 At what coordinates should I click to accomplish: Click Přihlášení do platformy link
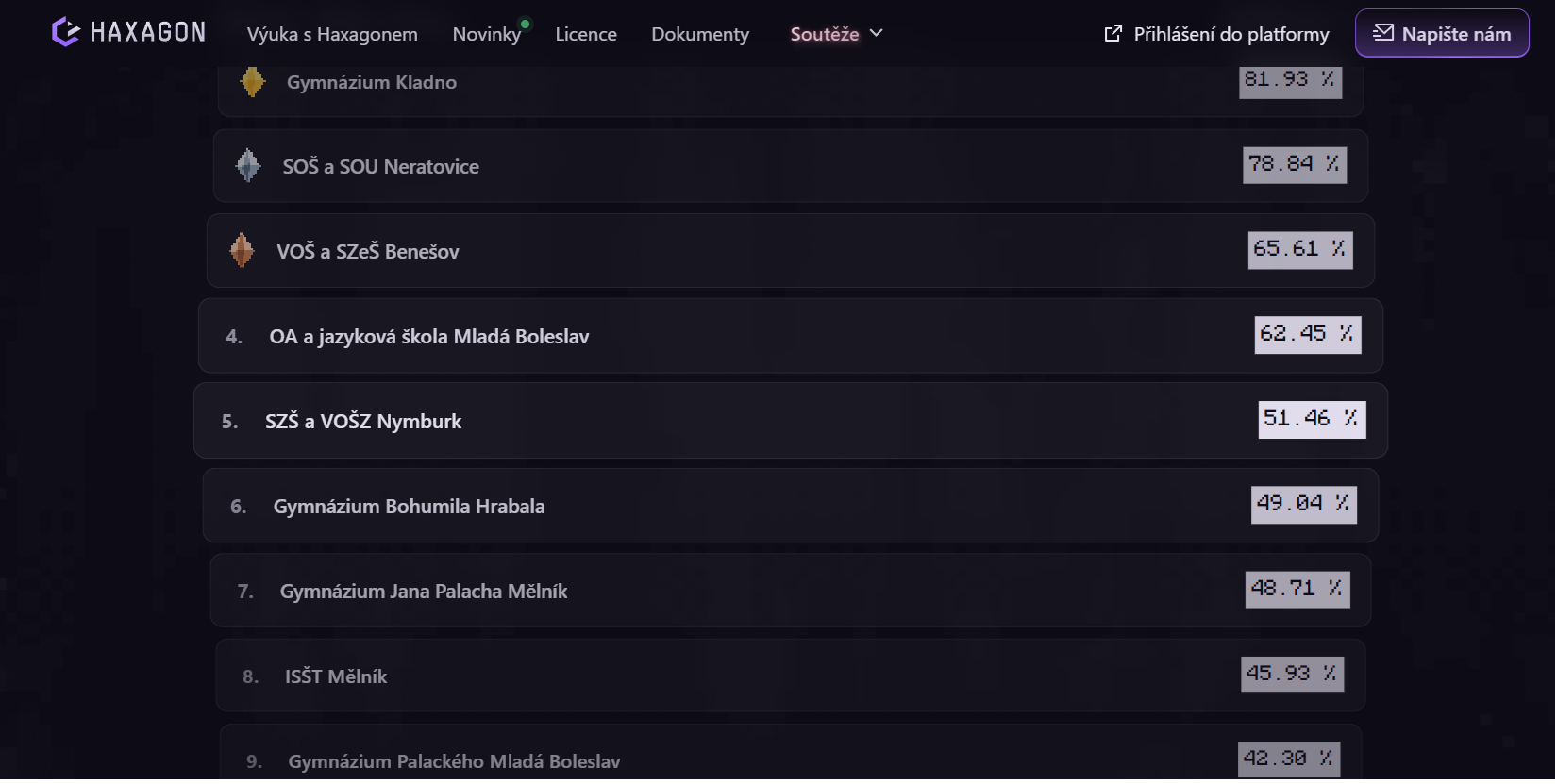click(x=1231, y=34)
